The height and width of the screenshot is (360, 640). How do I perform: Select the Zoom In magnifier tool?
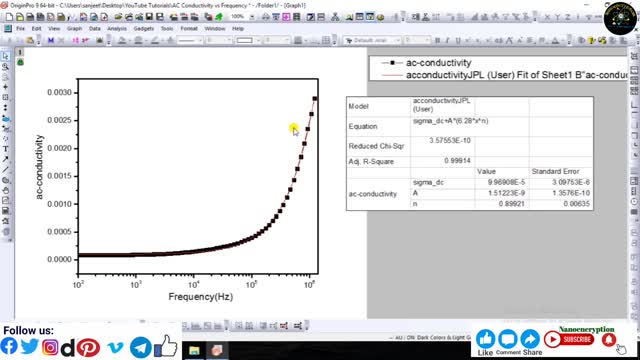6,67
